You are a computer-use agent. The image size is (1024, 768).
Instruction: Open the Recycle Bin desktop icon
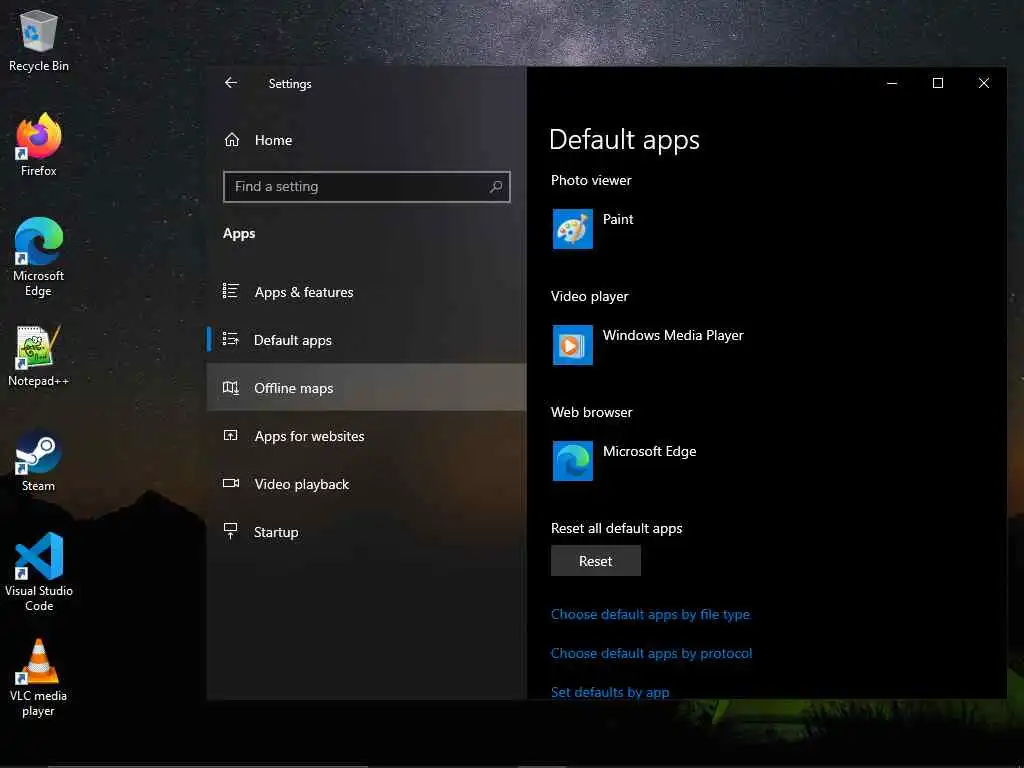[39, 40]
